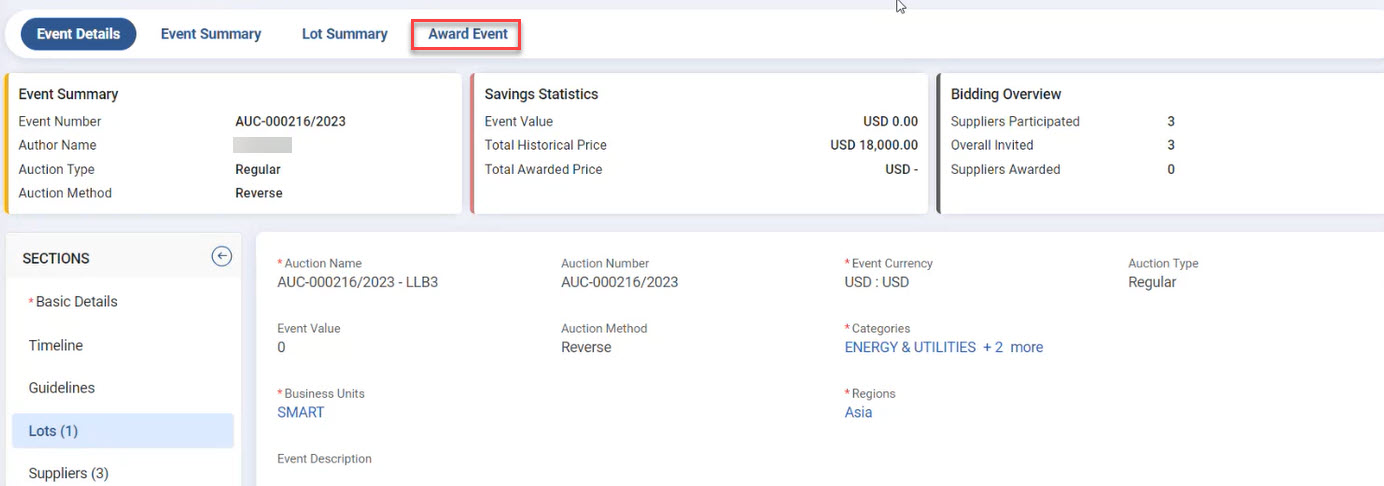Click the Asia region link
1384x486 pixels.
tap(858, 412)
